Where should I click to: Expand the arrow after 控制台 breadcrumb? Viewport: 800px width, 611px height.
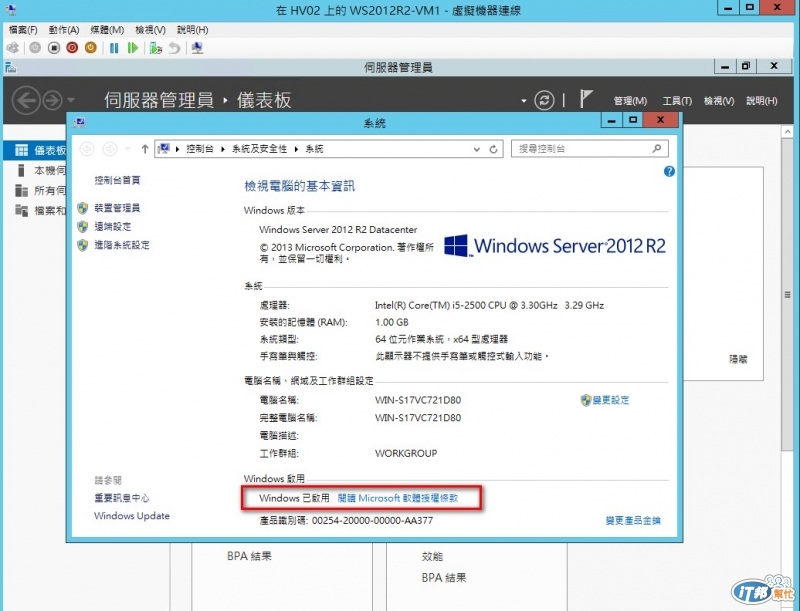[222, 149]
